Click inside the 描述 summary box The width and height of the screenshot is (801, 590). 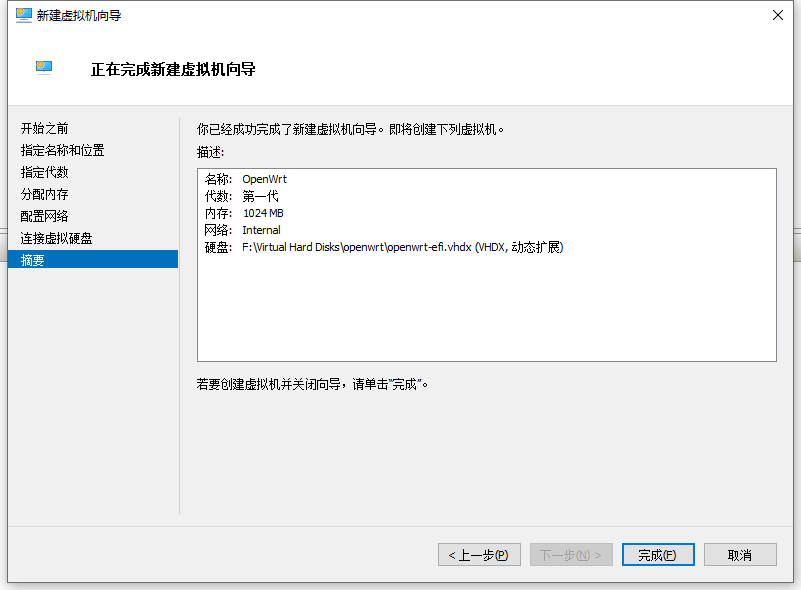point(486,310)
